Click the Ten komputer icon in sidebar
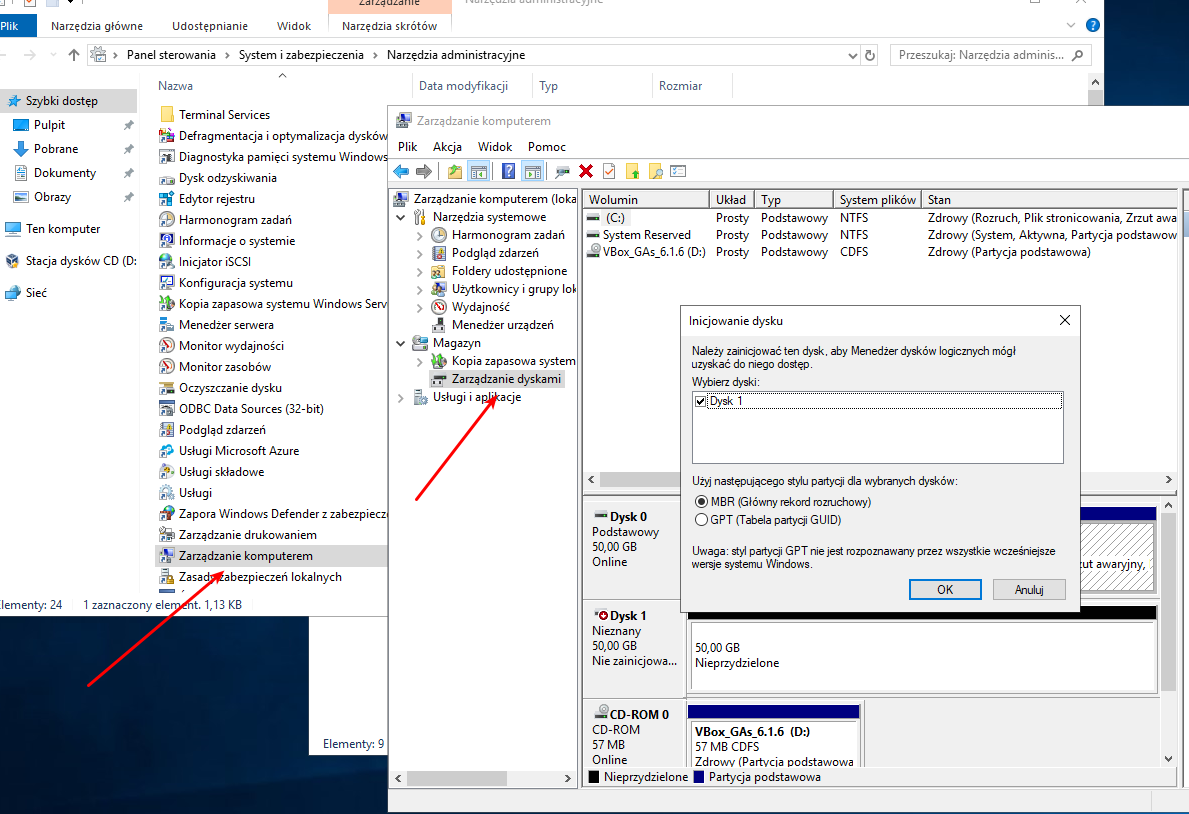 [13, 228]
